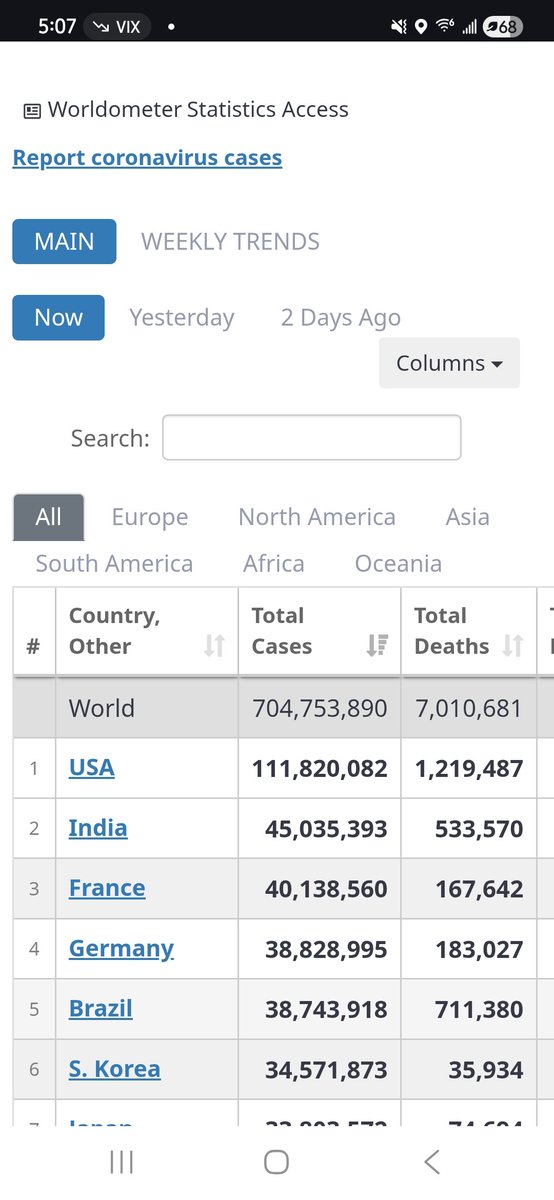Image resolution: width=554 pixels, height=1200 pixels.
Task: Open the USA country link
Action: 92,768
